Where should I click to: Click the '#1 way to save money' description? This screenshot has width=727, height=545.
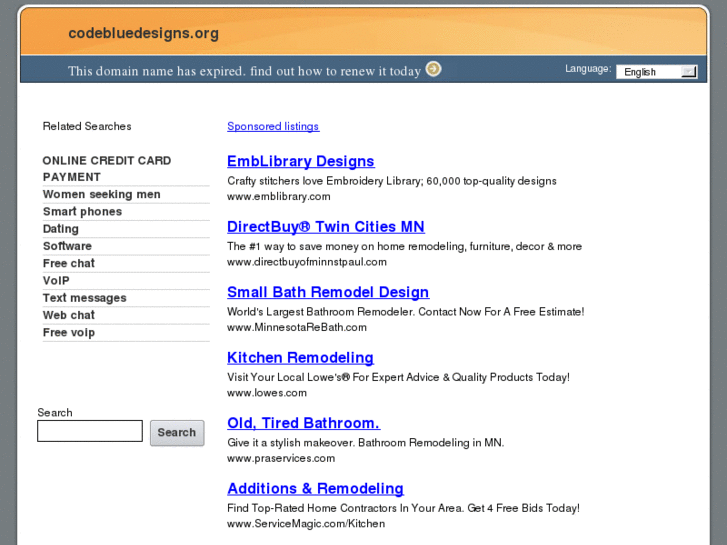click(404, 246)
